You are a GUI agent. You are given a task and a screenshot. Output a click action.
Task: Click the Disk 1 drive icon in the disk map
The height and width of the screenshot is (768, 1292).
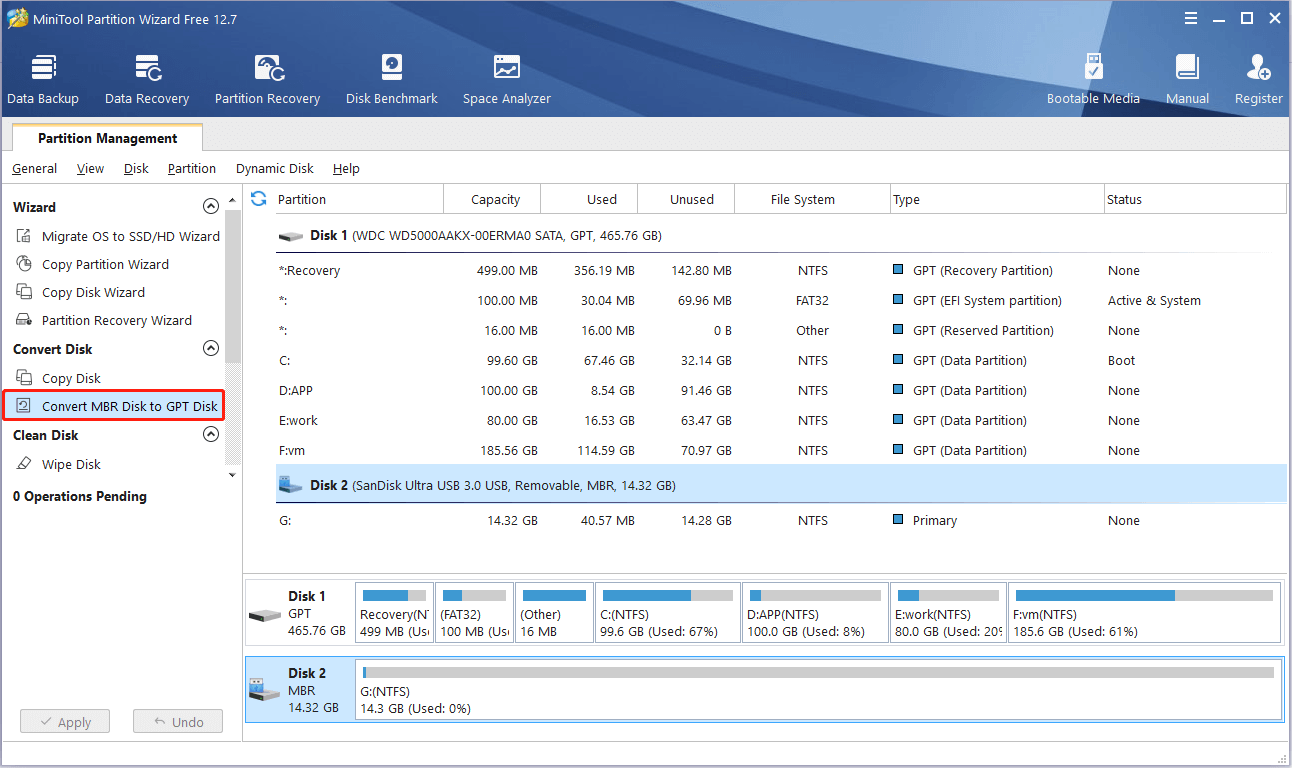coord(264,614)
